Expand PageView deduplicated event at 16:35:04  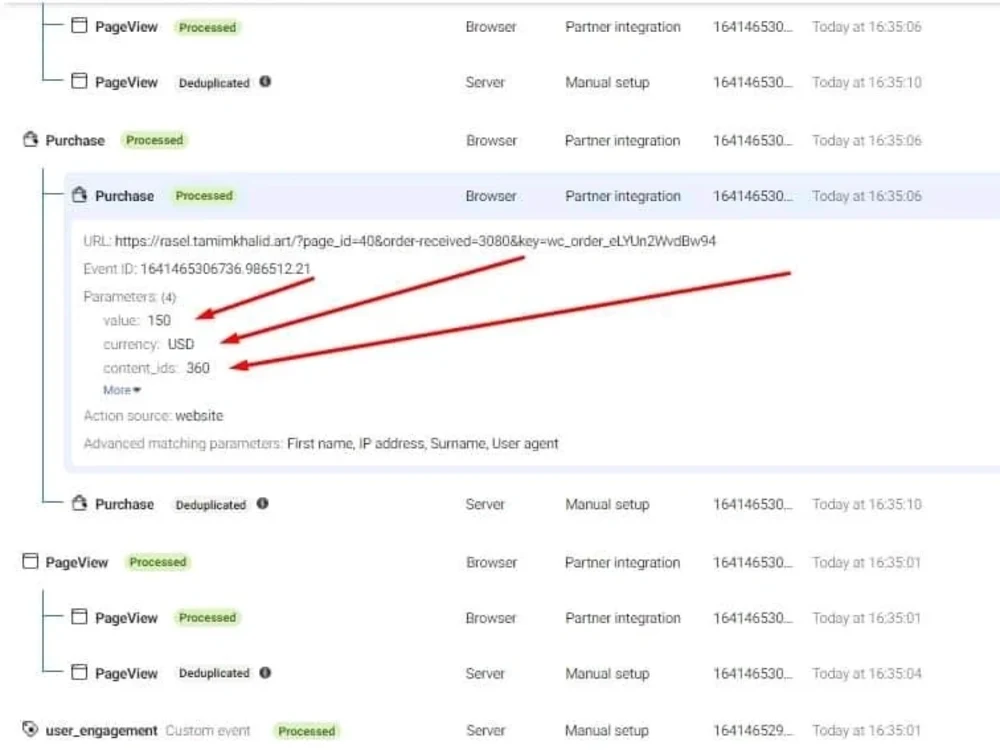(x=532, y=673)
